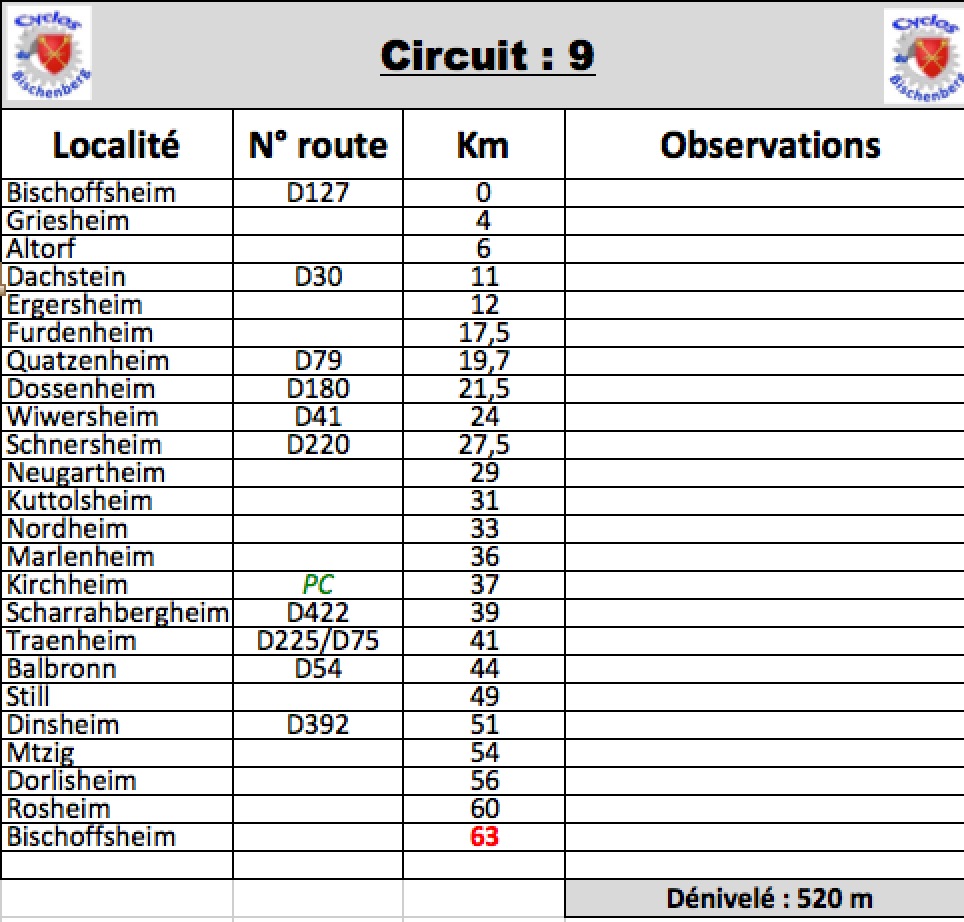Select the Dachstein locality cell
This screenshot has width=964, height=922.
pos(117,277)
